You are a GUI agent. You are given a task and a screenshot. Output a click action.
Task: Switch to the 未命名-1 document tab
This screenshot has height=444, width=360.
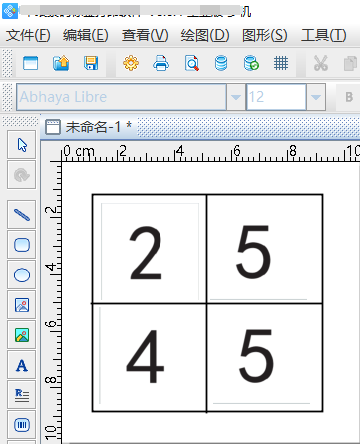click(x=89, y=127)
